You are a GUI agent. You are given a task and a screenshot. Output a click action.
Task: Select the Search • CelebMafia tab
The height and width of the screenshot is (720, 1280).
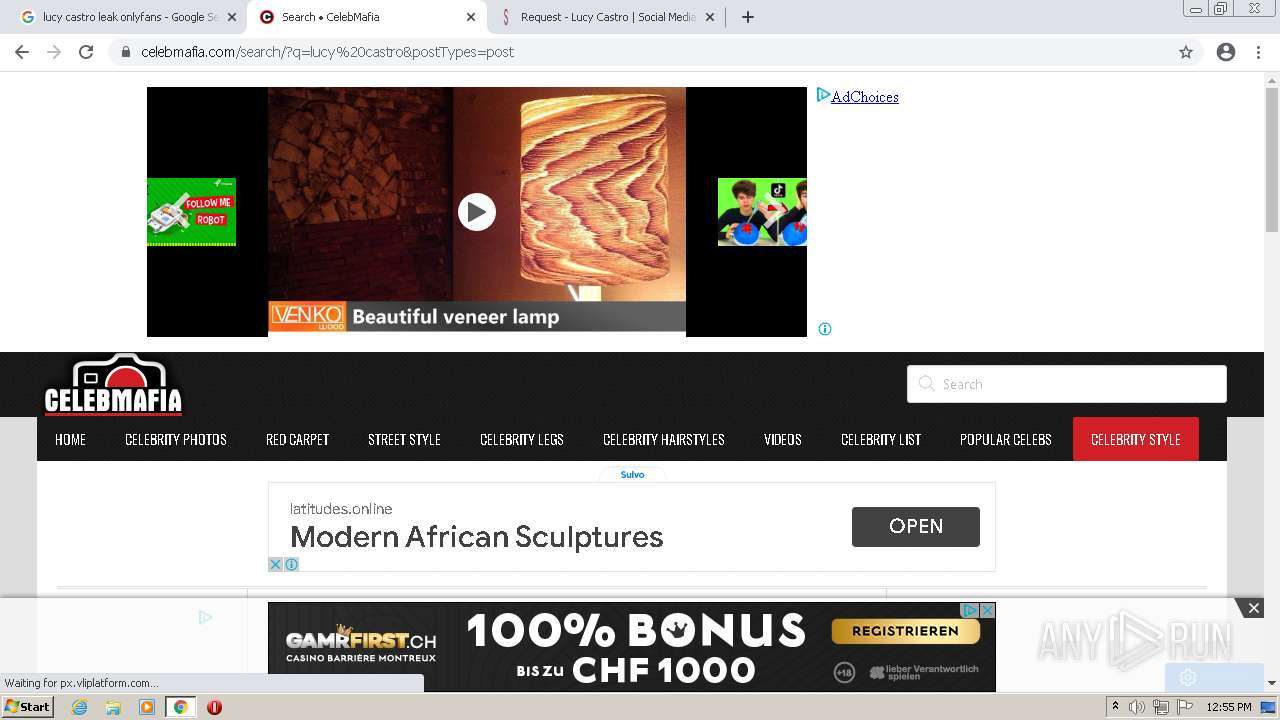365,17
